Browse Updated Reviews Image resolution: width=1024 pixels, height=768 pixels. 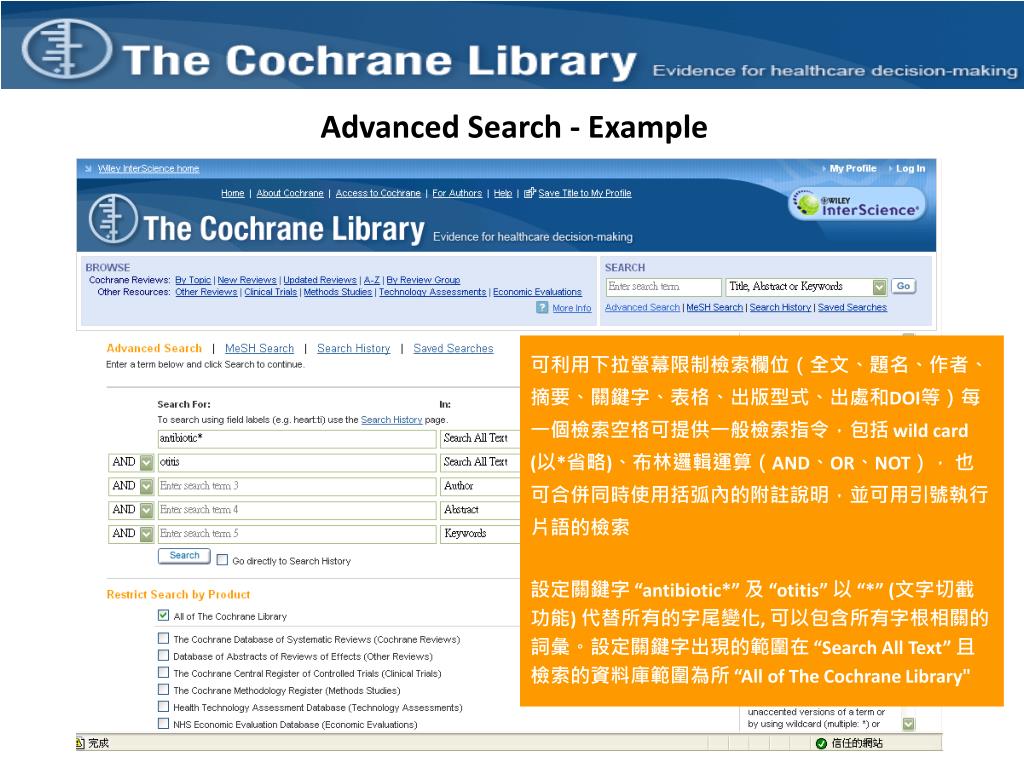click(320, 280)
